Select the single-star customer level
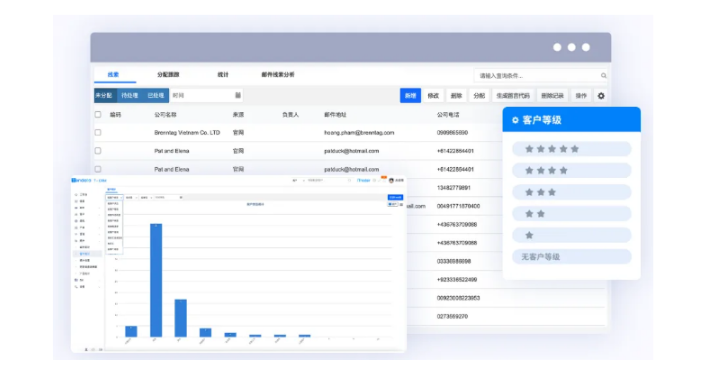727x379 pixels. point(572,235)
